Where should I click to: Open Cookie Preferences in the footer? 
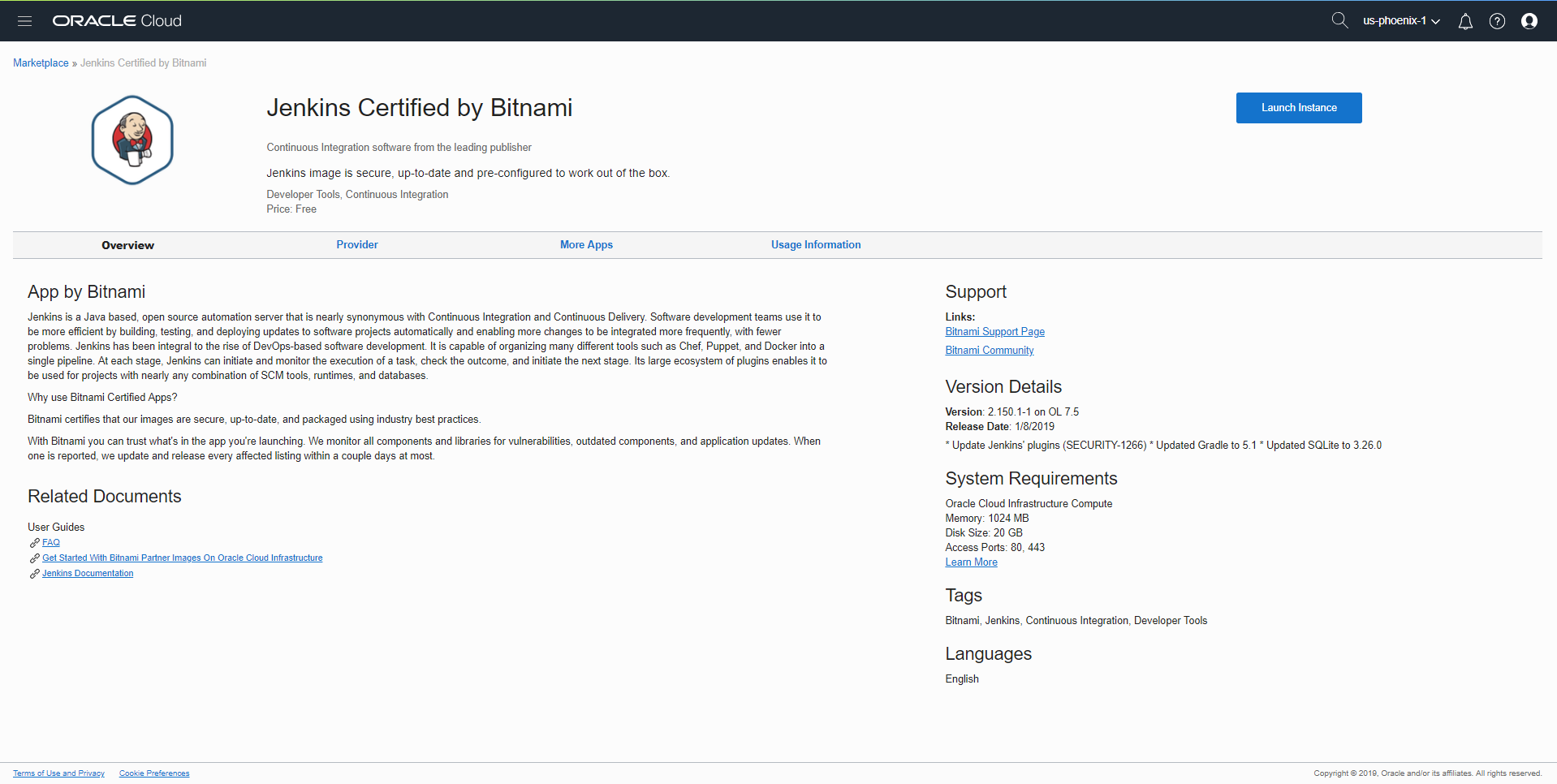coord(154,773)
